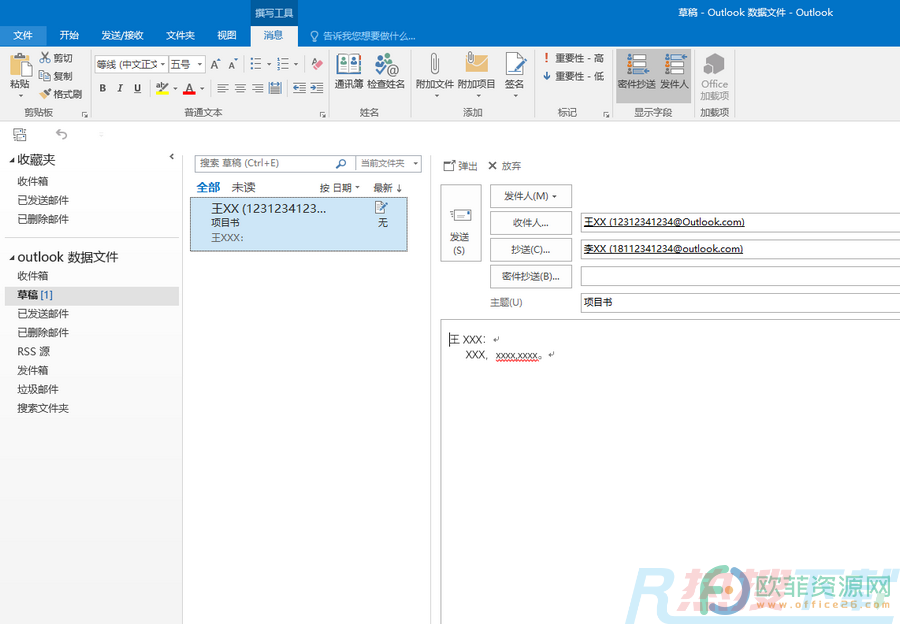Click Pop Out (弹出) button
Viewport: 900px width, 624px height.
[x=460, y=166]
